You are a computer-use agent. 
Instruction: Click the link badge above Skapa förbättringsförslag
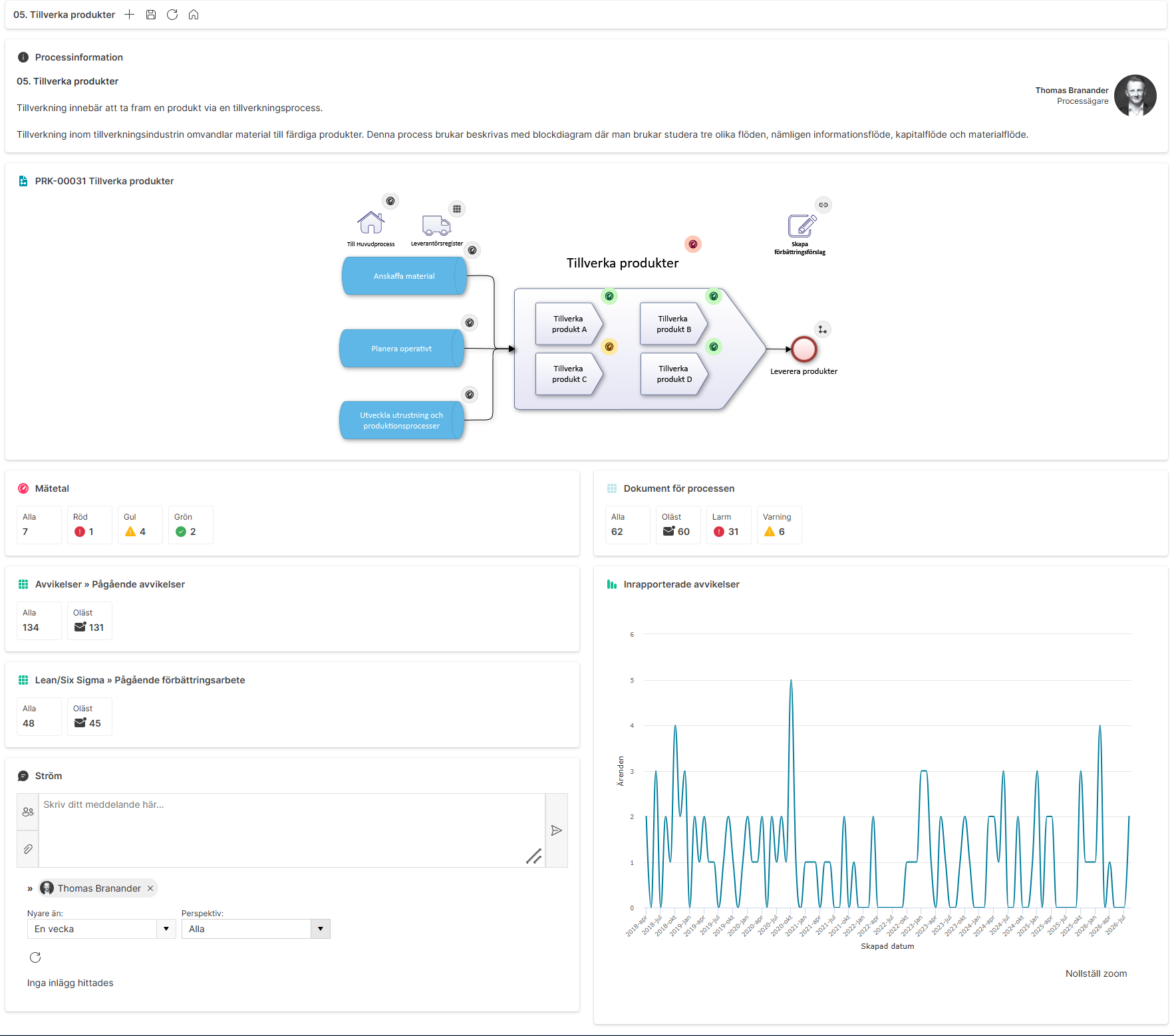pos(823,205)
